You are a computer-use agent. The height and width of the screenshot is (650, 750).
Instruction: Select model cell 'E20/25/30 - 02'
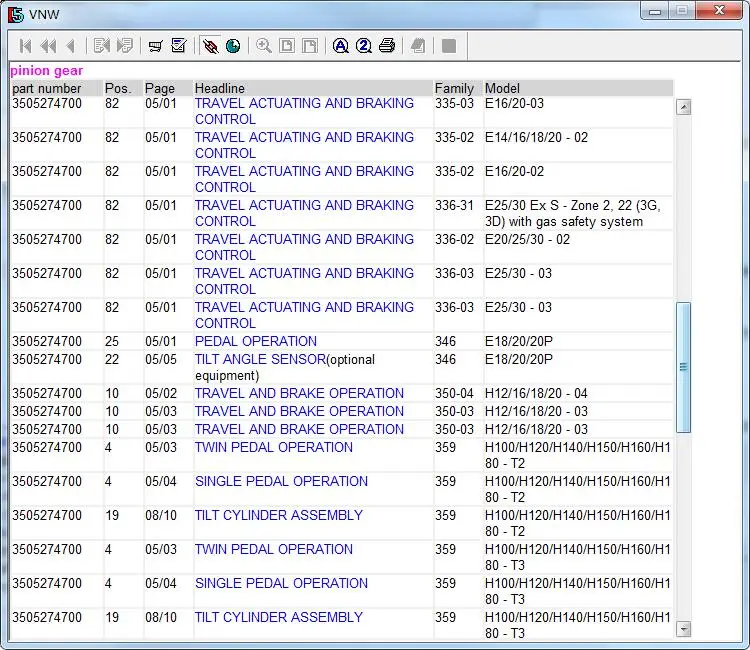pyautogui.click(x=528, y=239)
